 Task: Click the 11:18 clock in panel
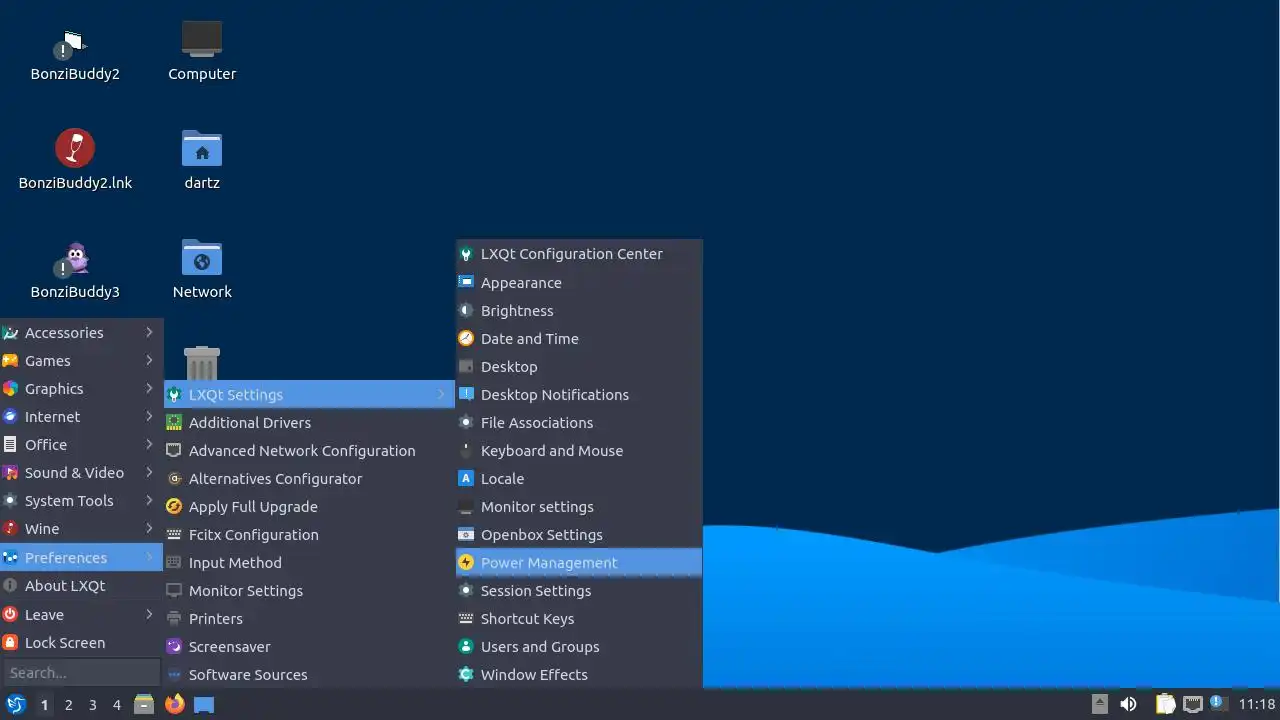tap(1257, 704)
